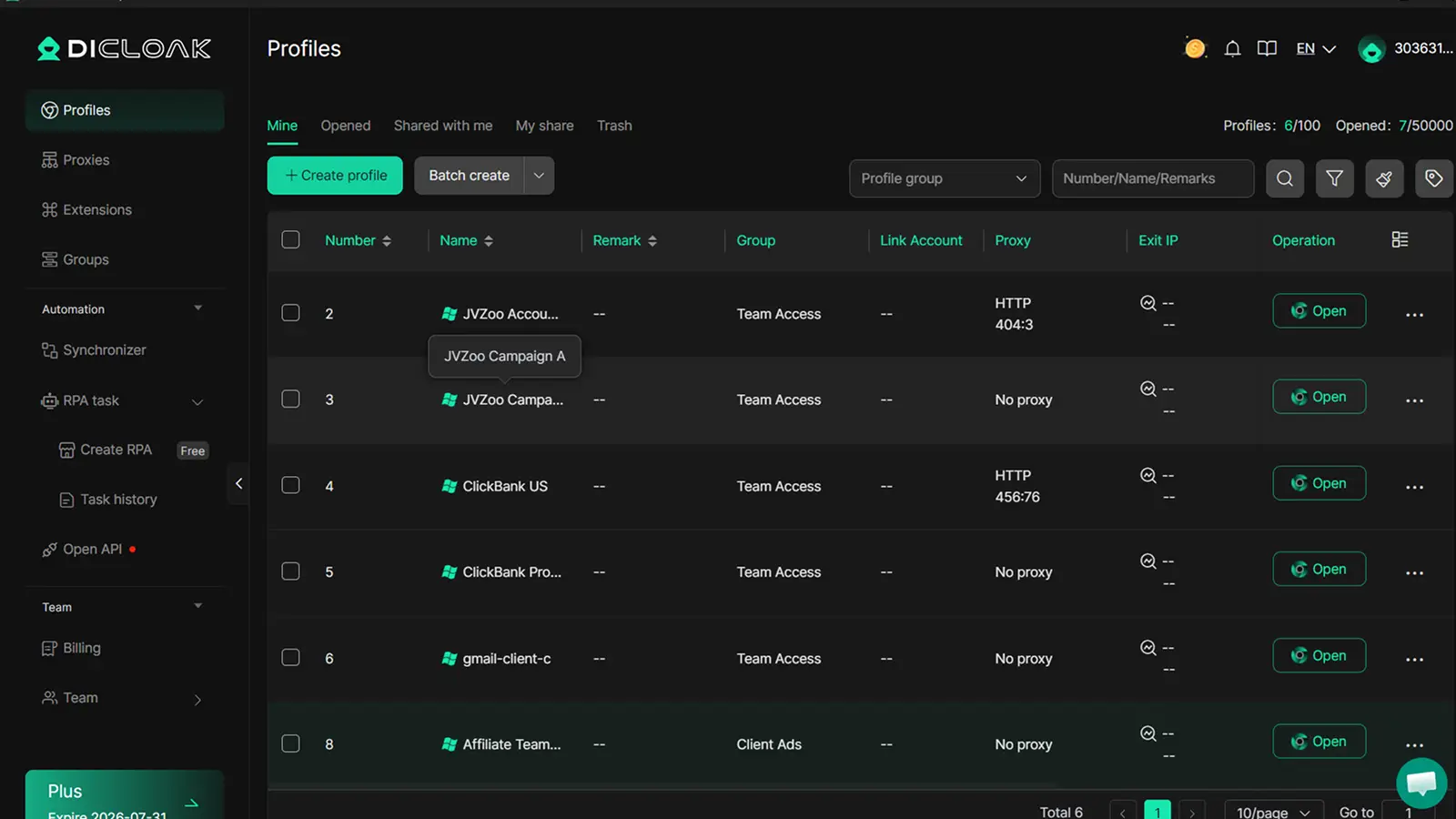The height and width of the screenshot is (819, 1456).
Task: Check exit IP for ClickBank US
Action: tap(1148, 475)
